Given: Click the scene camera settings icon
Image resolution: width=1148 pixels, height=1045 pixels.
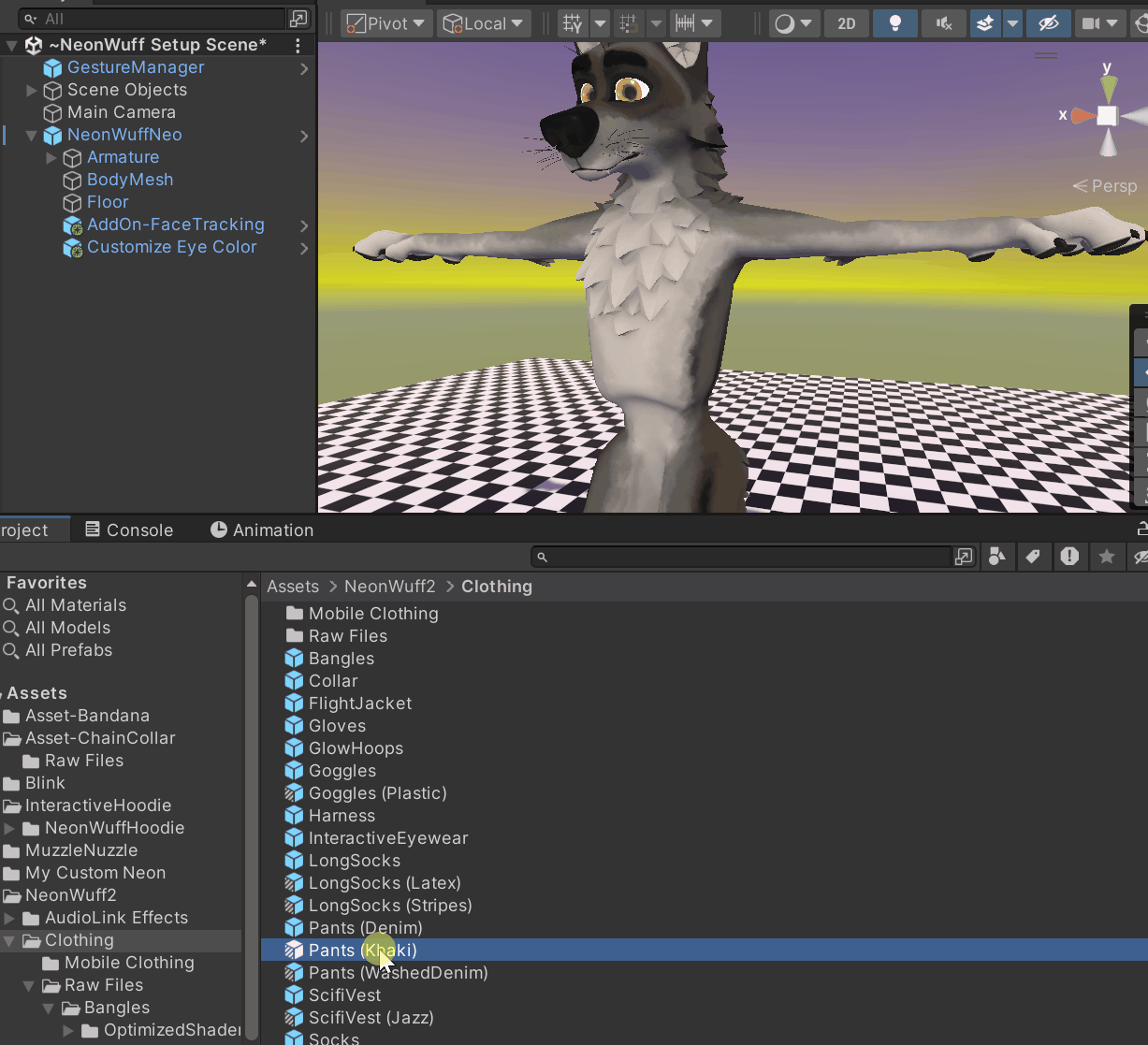Looking at the screenshot, I should 1091,23.
